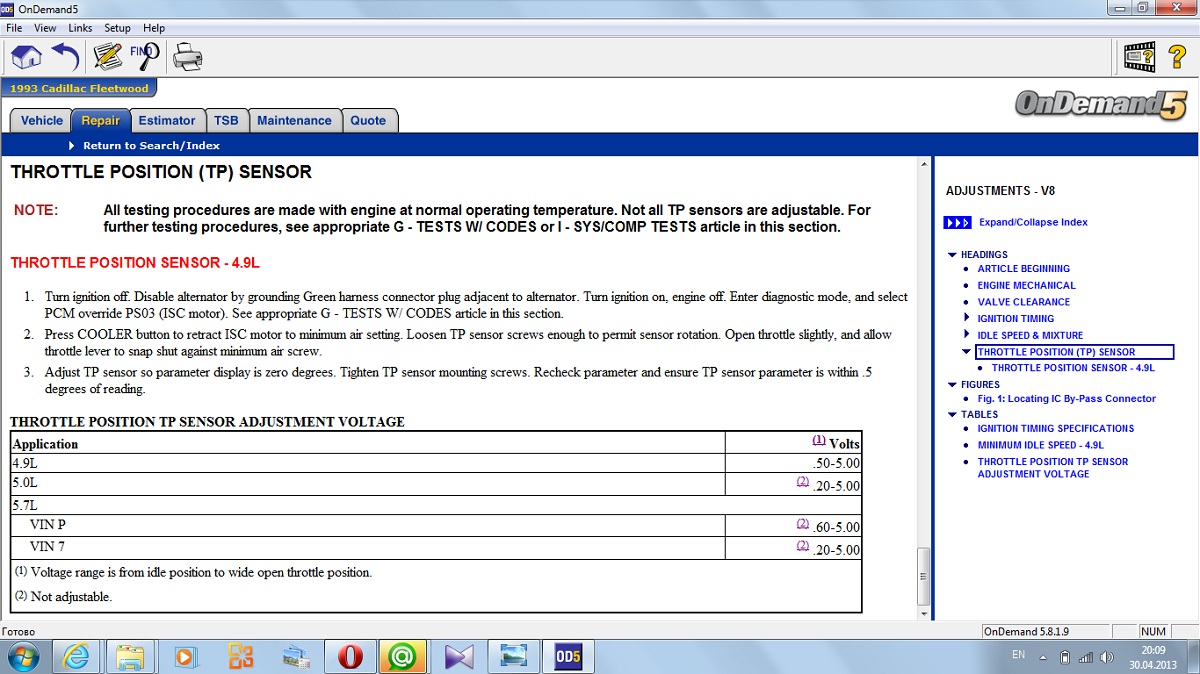Screen dimensions: 1200x674
Task: Open the notes pad with pencil icon
Action: coord(107,57)
